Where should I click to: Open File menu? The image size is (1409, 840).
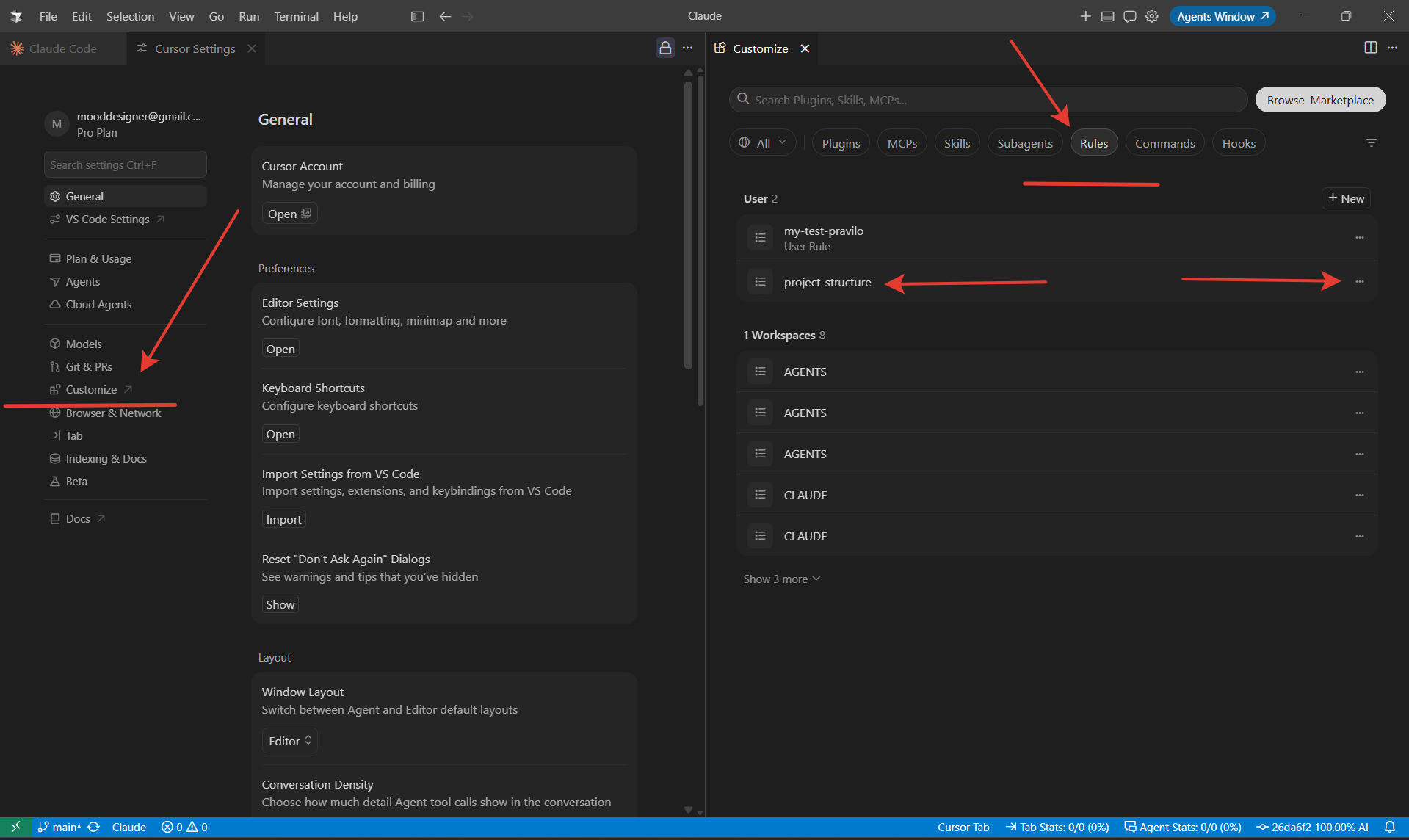pyautogui.click(x=48, y=16)
